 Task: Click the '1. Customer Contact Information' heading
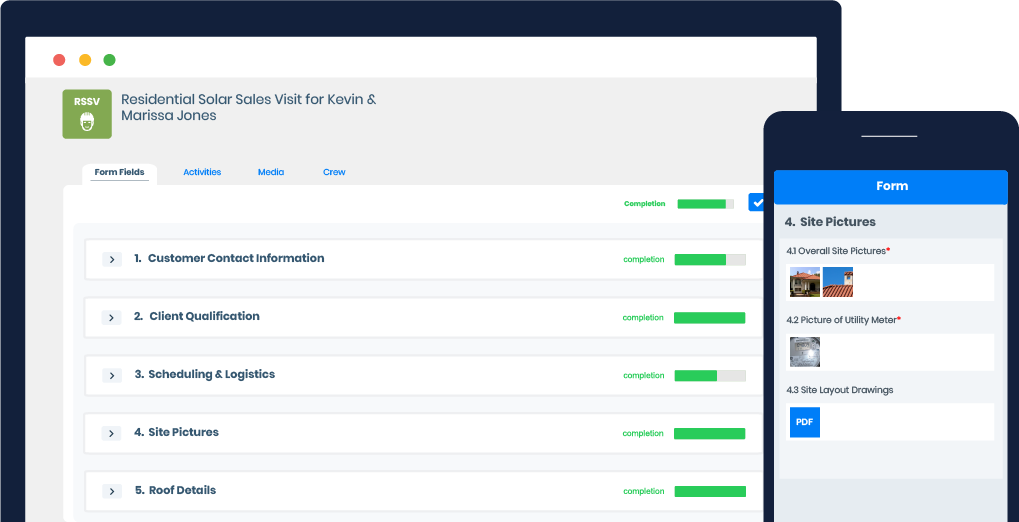(x=229, y=258)
